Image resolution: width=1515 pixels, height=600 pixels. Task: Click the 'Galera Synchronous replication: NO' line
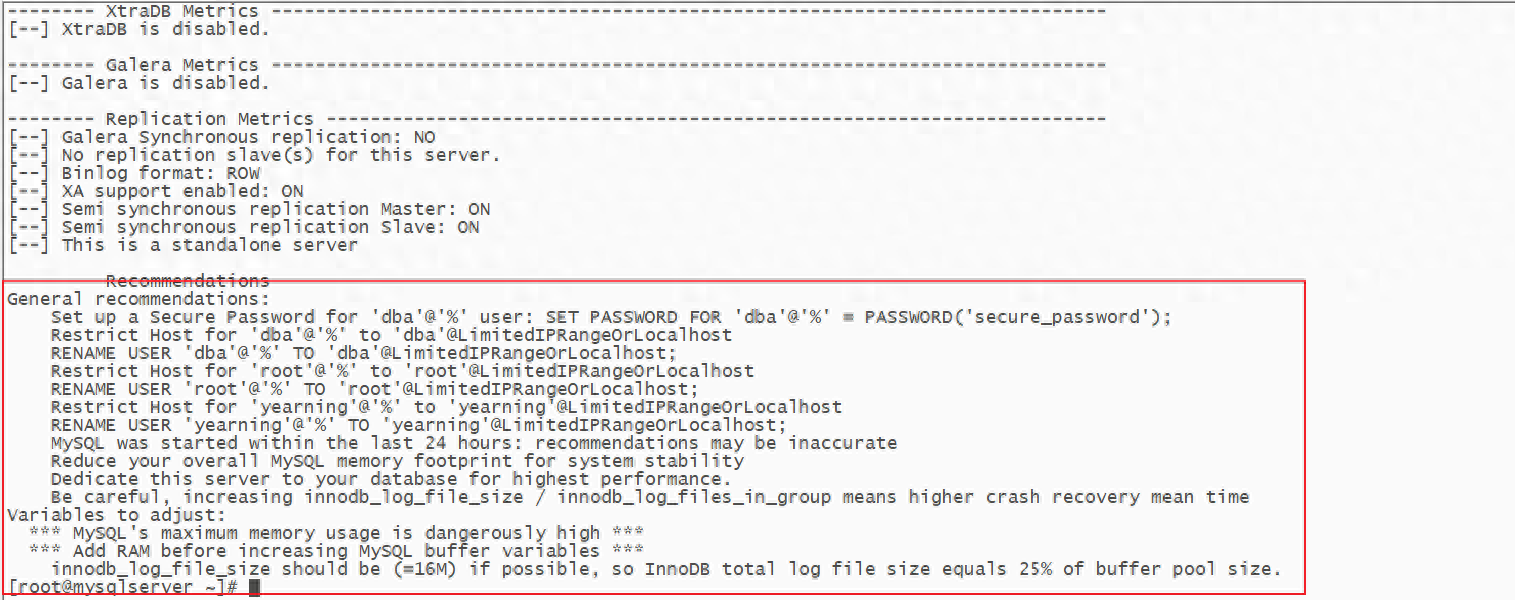coord(221,137)
